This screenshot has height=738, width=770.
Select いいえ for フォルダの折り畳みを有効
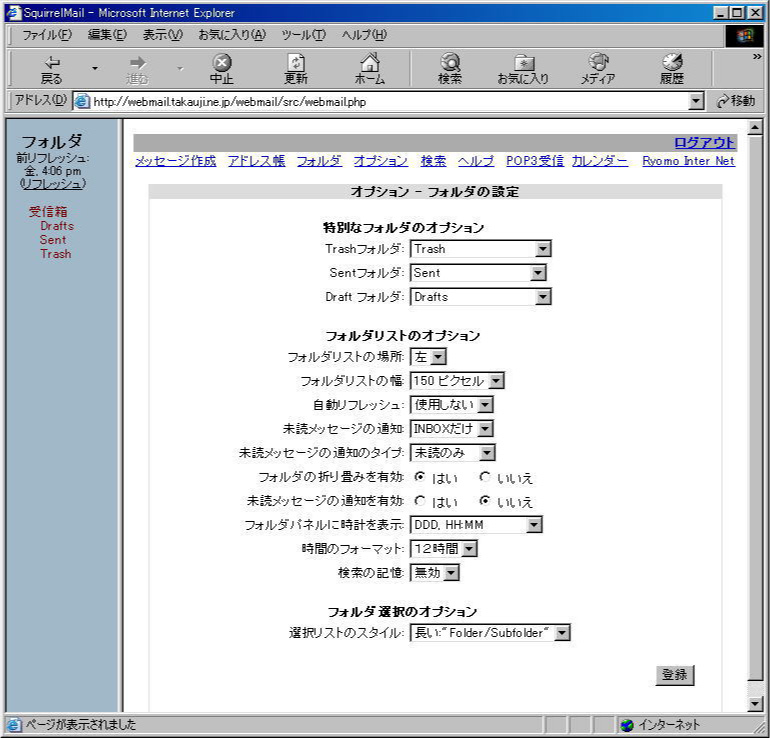point(485,476)
